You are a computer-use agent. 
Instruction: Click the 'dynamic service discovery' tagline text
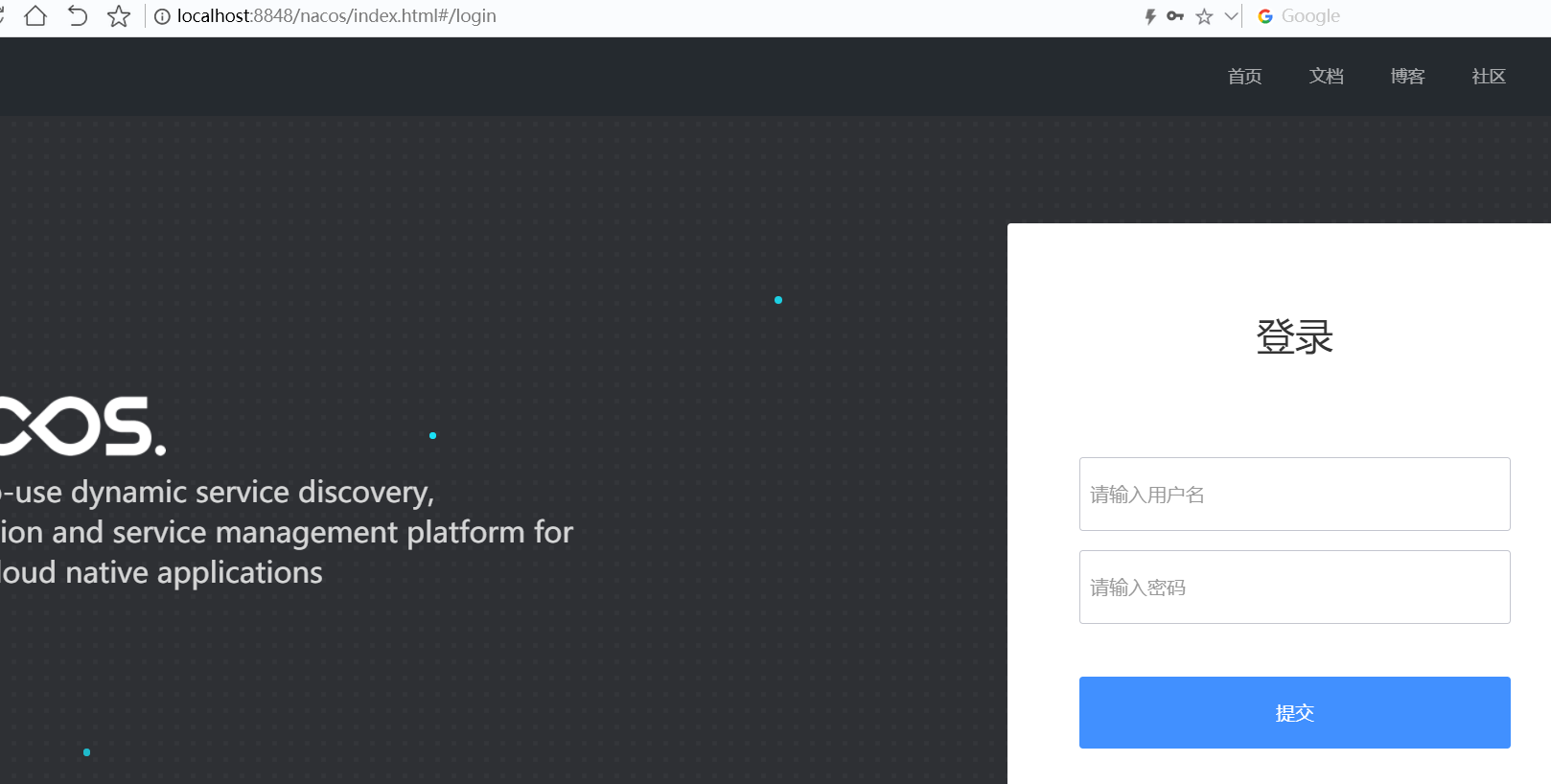click(x=252, y=493)
